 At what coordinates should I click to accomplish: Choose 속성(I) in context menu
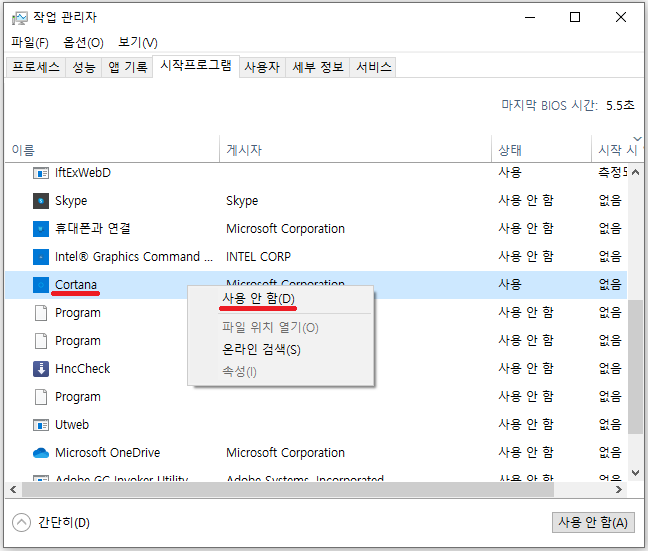(x=281, y=372)
